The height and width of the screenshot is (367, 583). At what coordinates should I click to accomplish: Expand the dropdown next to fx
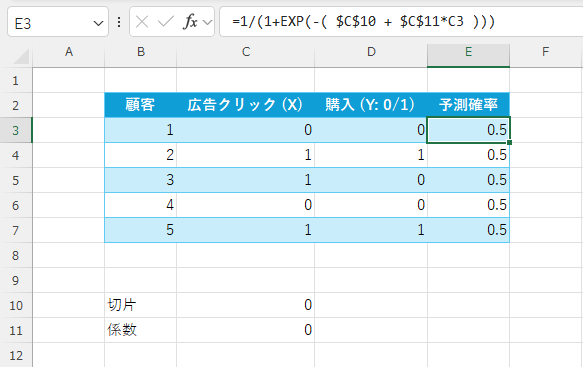click(x=207, y=23)
